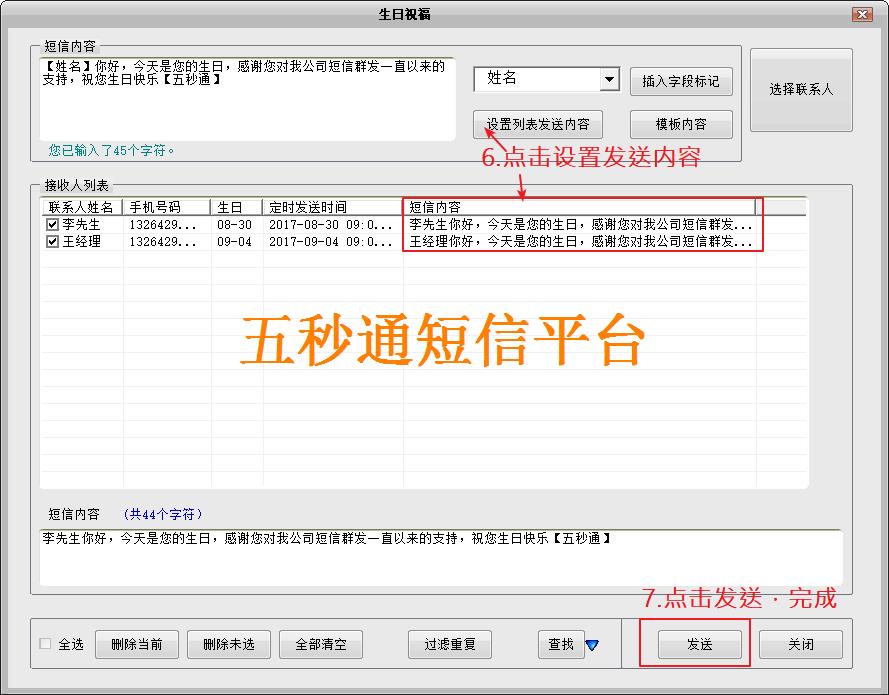Viewport: 889px width, 695px height.
Task: Open 模板内容 button
Action: [681, 124]
